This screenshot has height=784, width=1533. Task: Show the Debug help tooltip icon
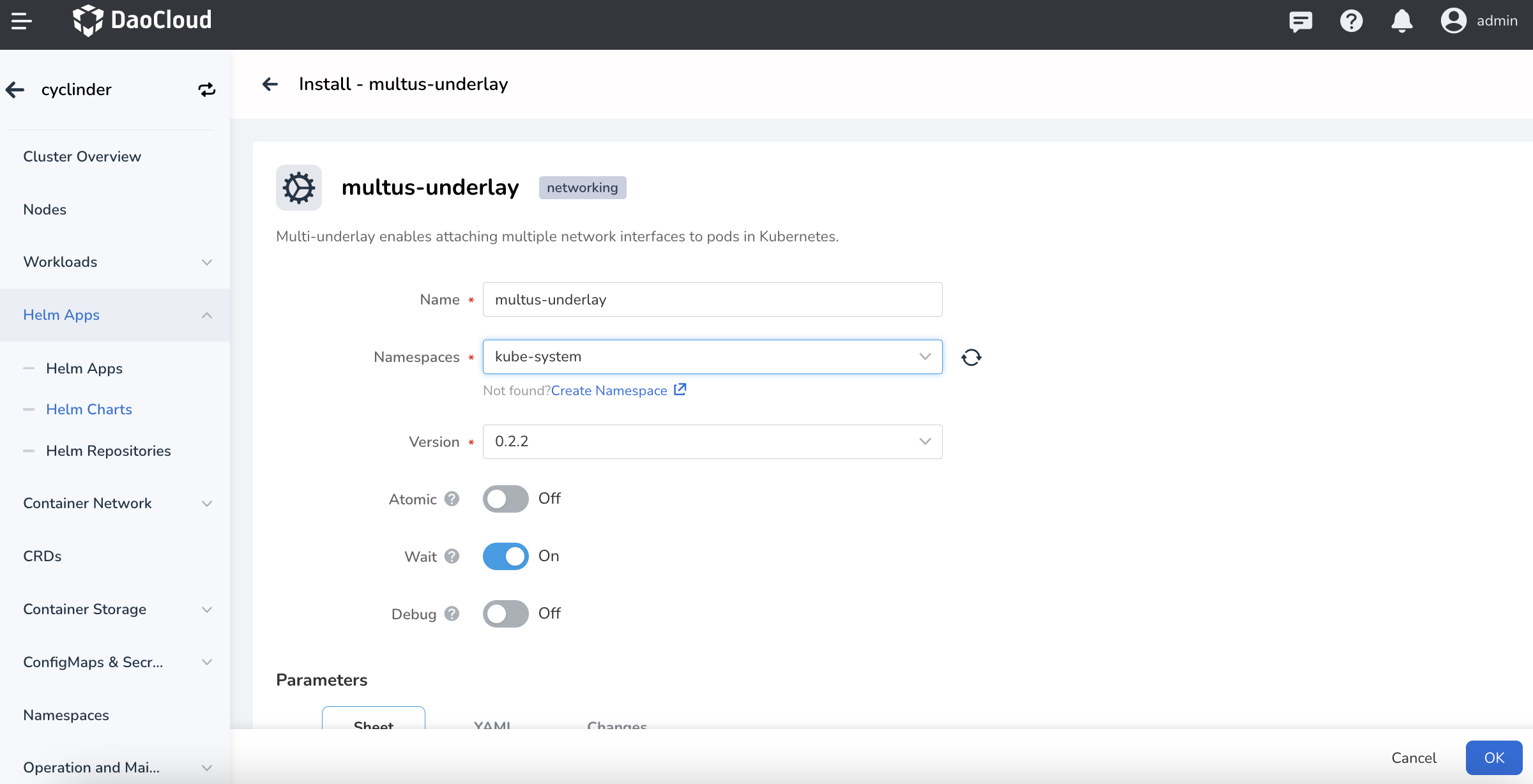(452, 614)
